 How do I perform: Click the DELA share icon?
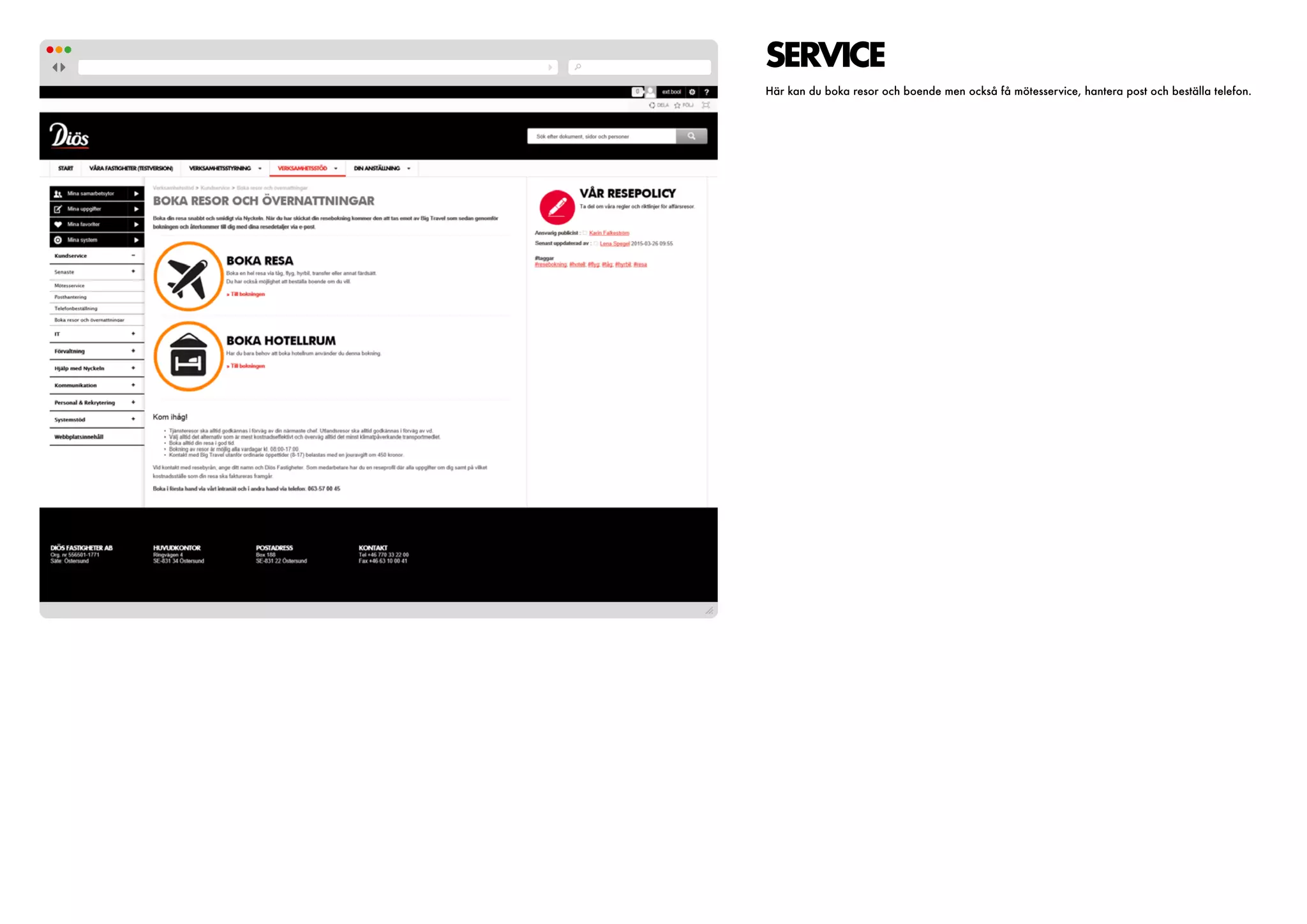tap(652, 105)
